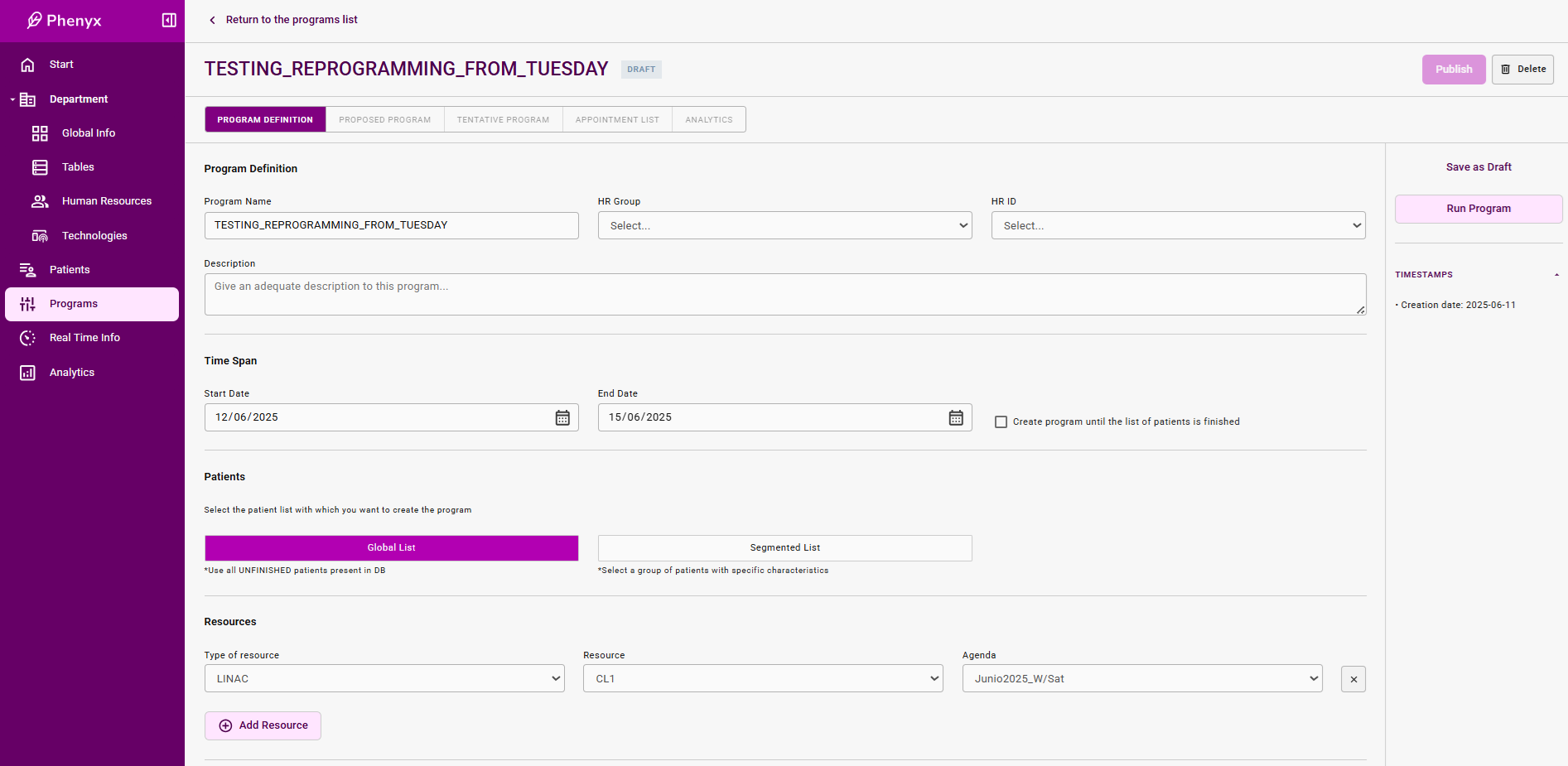Enable create program until patients list finished
This screenshot has width=1568, height=766.
tap(1001, 422)
